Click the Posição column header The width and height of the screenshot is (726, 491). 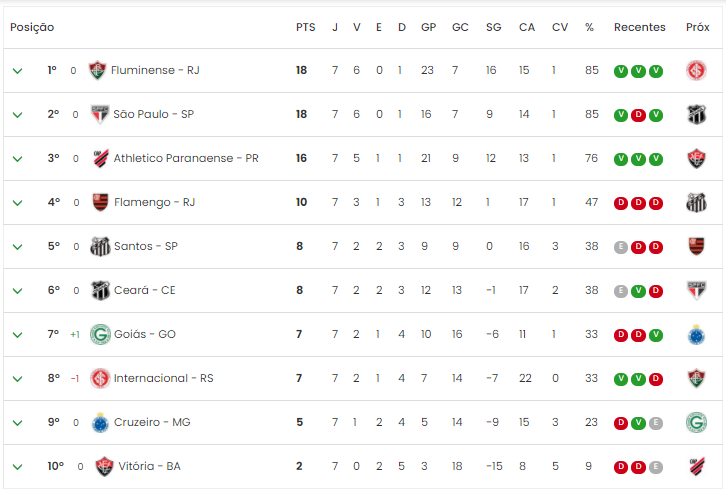(x=32, y=27)
